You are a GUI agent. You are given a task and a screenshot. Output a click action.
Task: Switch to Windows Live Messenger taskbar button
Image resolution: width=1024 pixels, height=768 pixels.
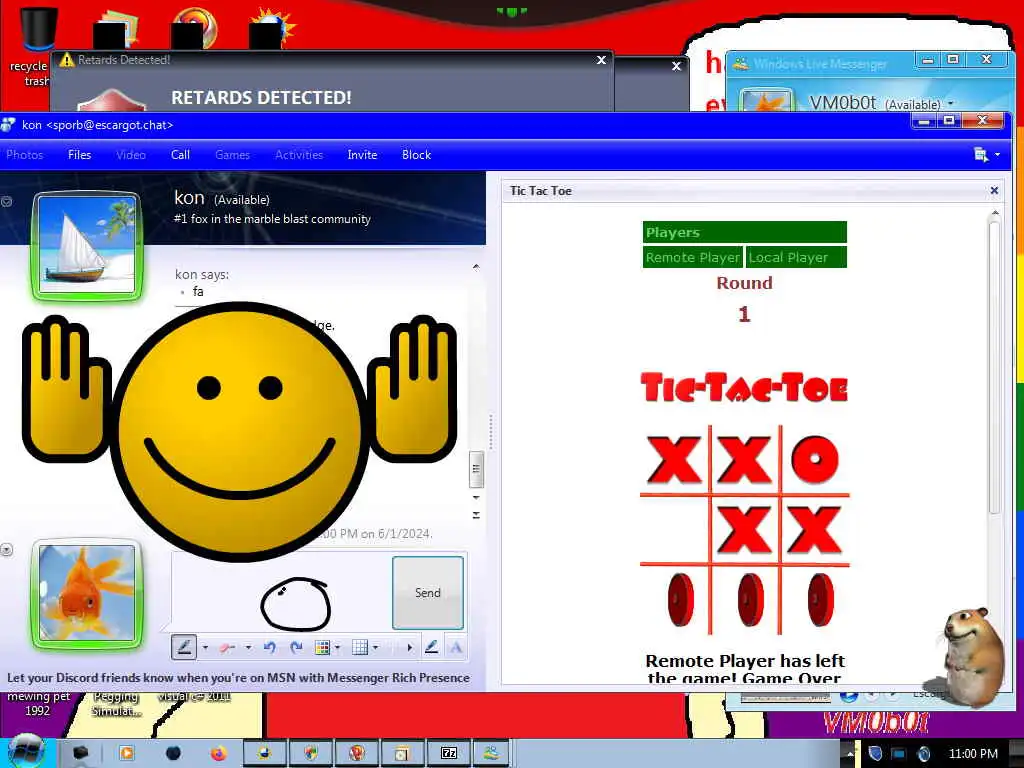(x=491, y=753)
